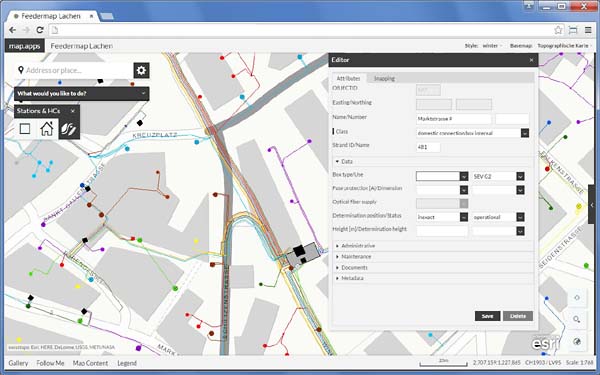Click the map zoom magnifier button

point(577,319)
